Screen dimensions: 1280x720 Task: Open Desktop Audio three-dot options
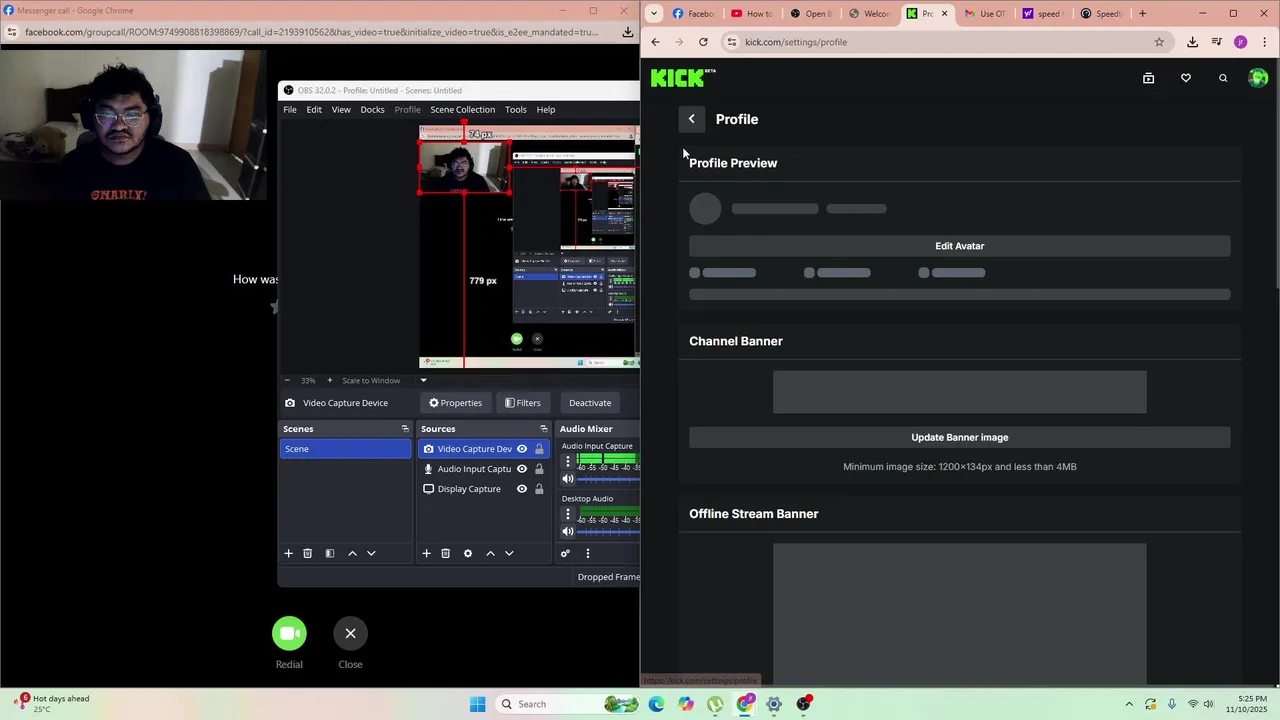pyautogui.click(x=568, y=514)
